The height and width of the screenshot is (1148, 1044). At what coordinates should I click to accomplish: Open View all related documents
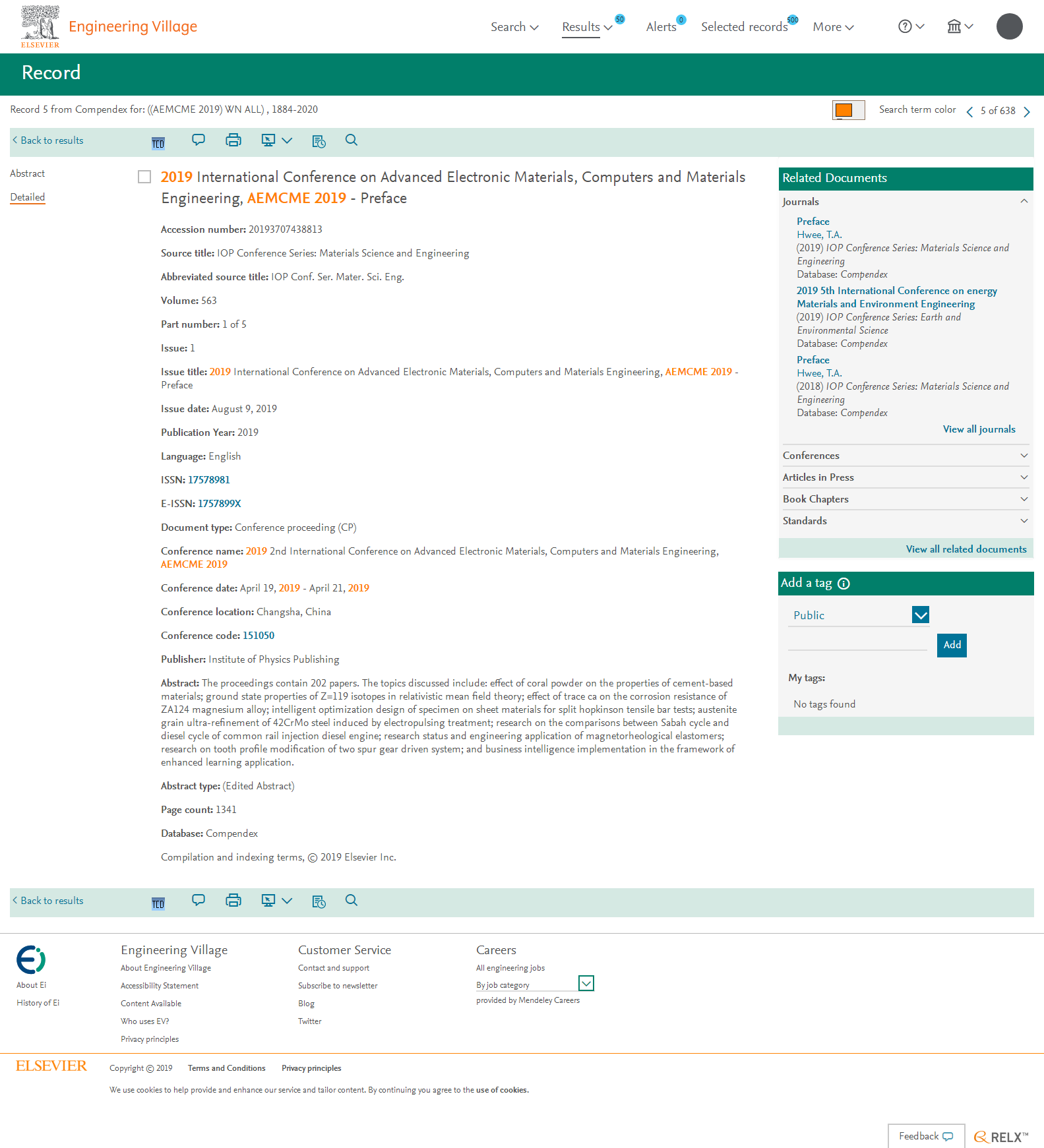pyautogui.click(x=966, y=549)
